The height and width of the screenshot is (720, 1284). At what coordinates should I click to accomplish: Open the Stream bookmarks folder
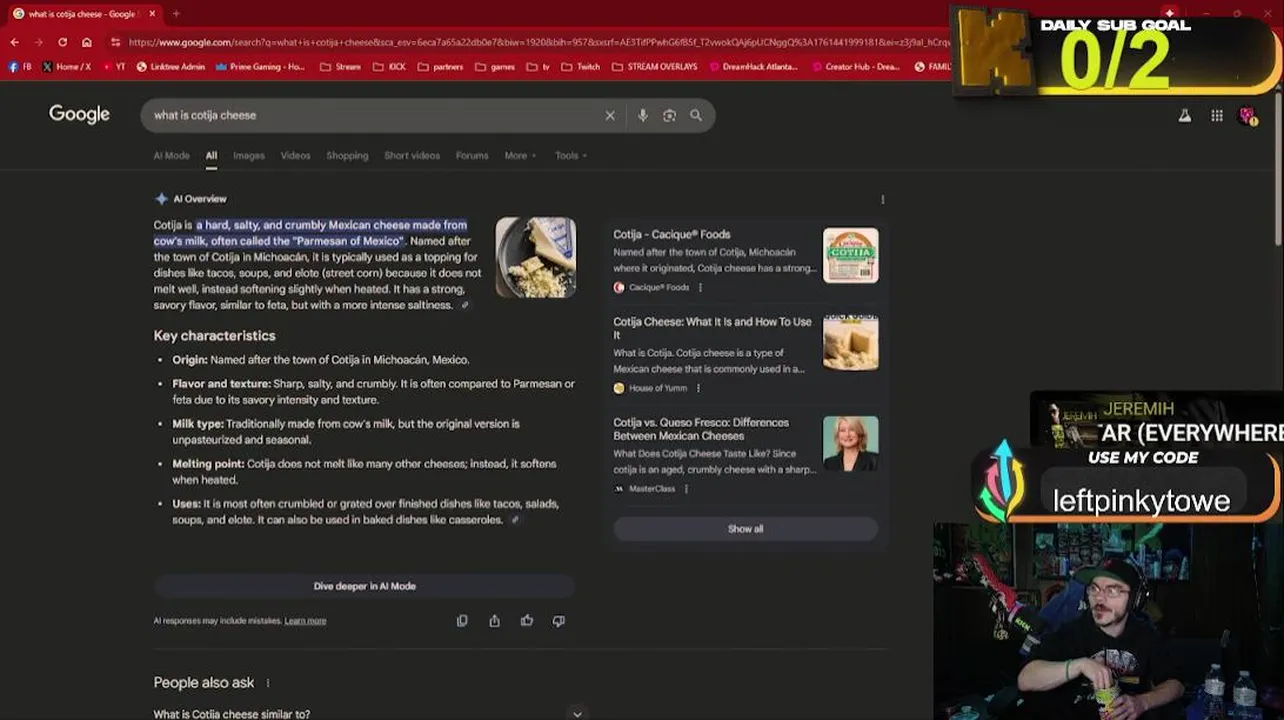tap(340, 67)
